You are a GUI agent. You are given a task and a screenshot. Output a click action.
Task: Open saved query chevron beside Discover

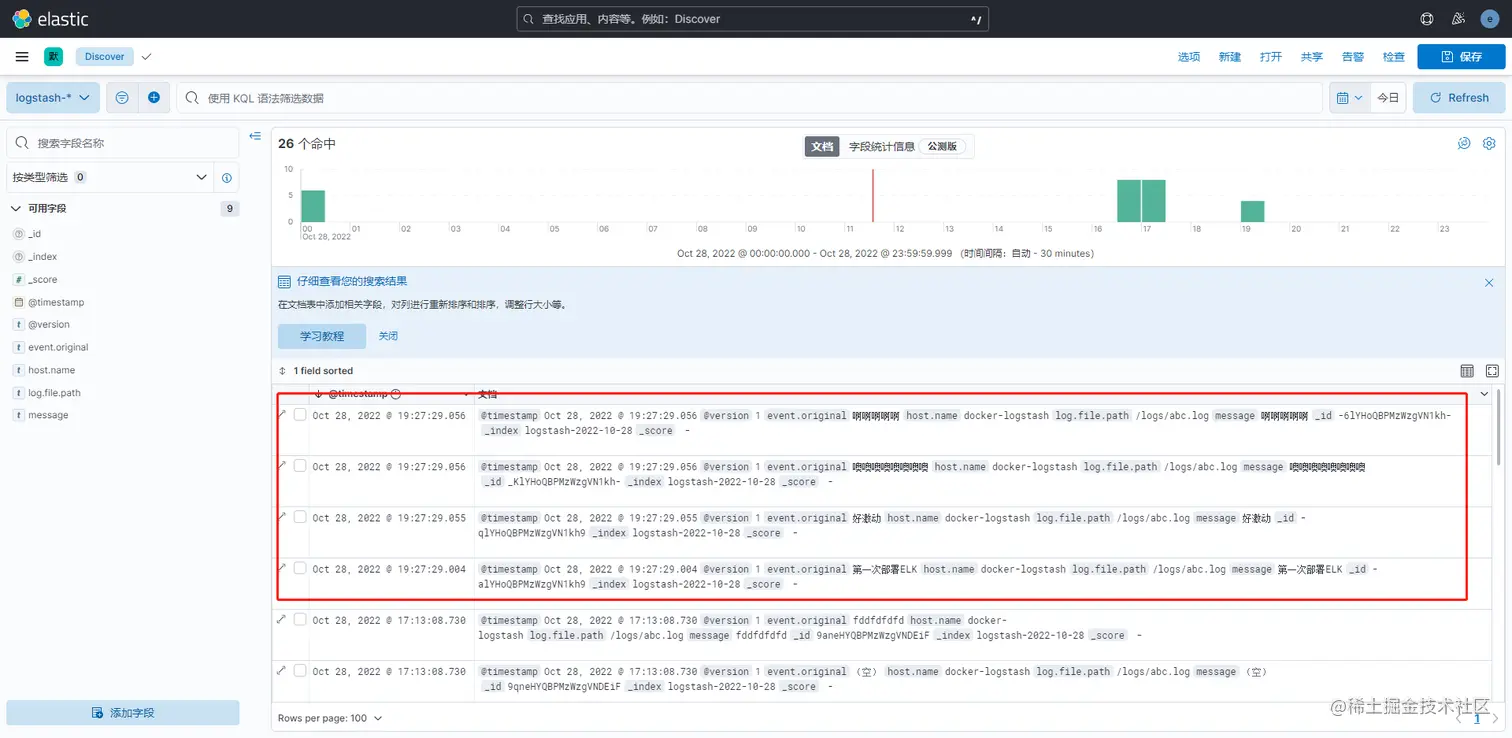147,57
